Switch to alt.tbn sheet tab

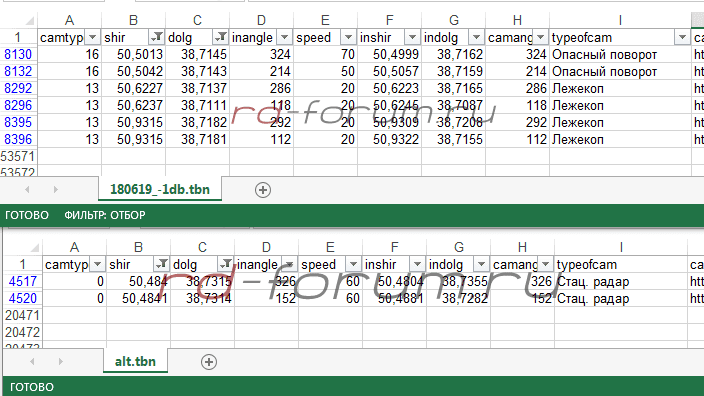[x=135, y=361]
